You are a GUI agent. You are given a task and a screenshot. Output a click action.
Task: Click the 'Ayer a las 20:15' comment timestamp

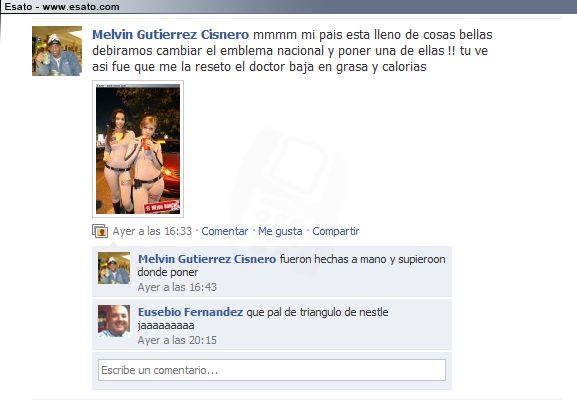tap(177, 340)
